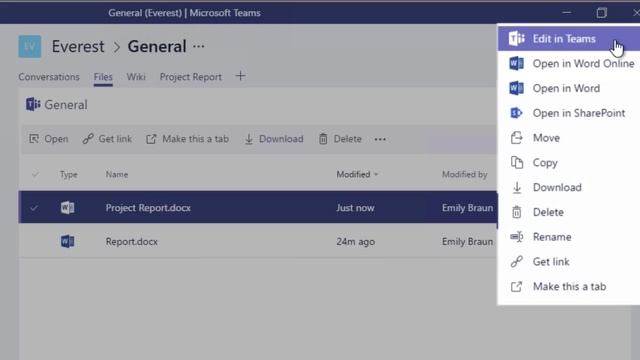
Task: Click Make this a tab icon in menu
Action: [517, 287]
